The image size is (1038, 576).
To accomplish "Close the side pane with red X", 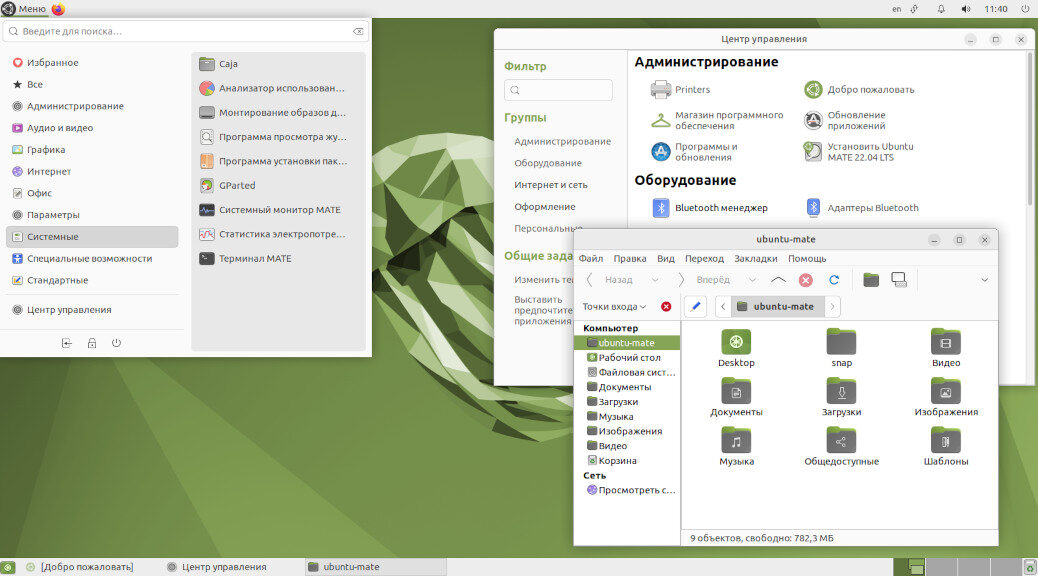I will [x=666, y=307].
